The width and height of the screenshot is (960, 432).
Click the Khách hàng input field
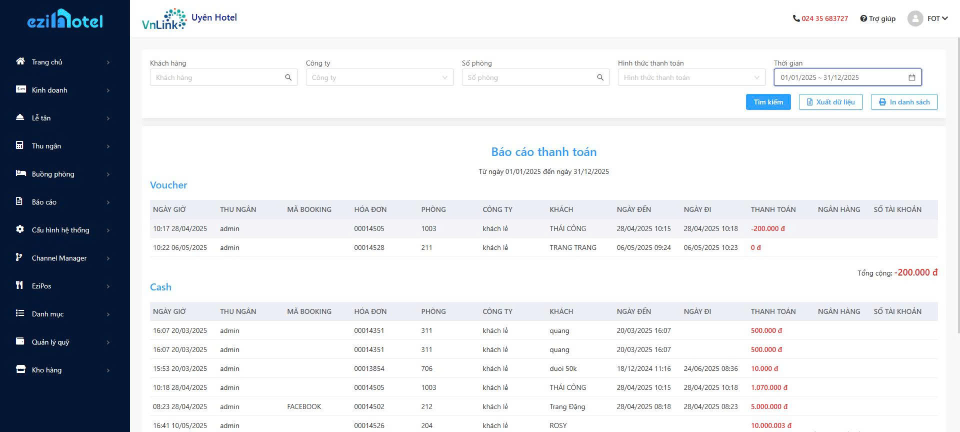point(223,77)
